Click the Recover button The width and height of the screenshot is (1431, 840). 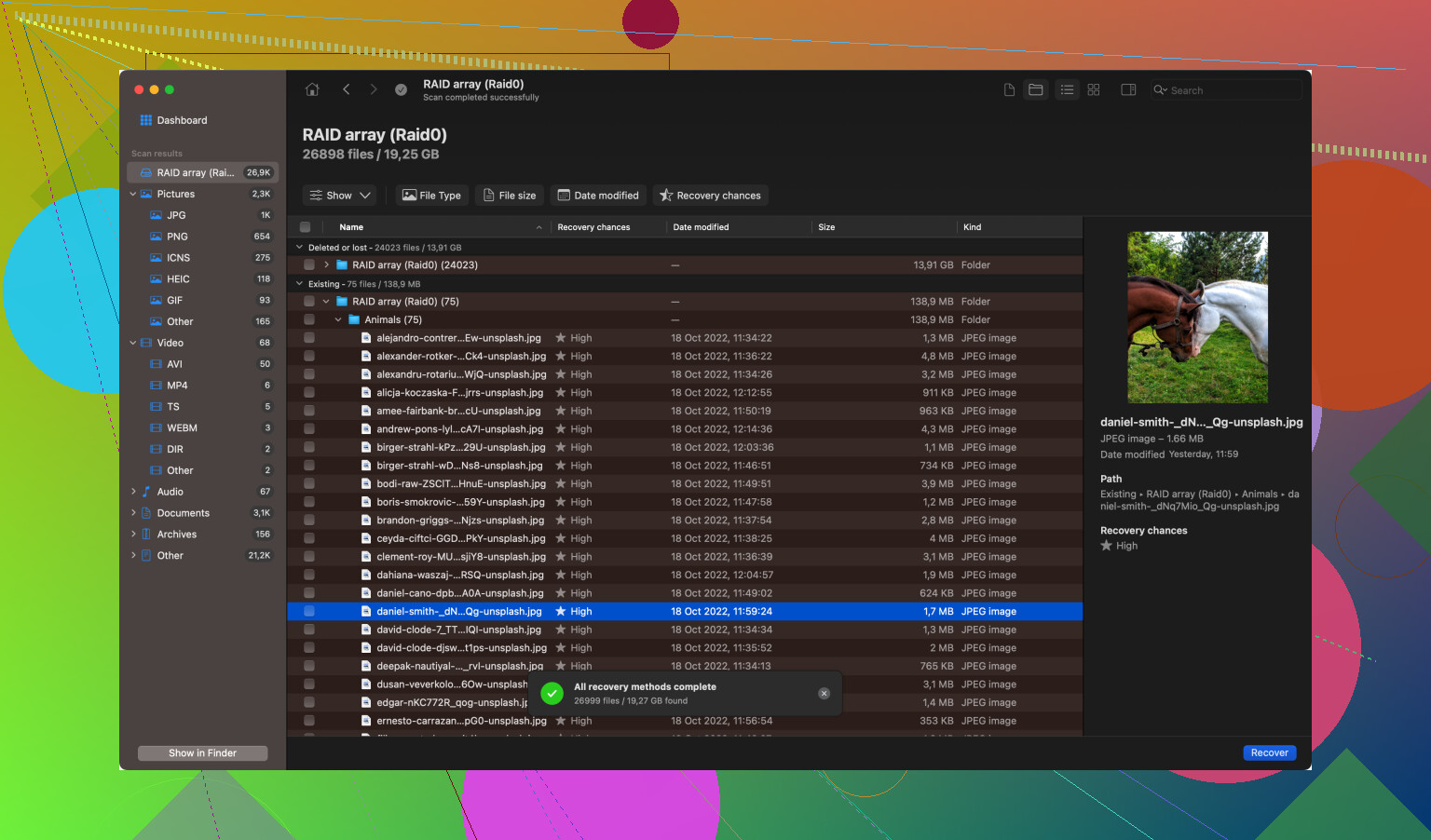coord(1269,752)
